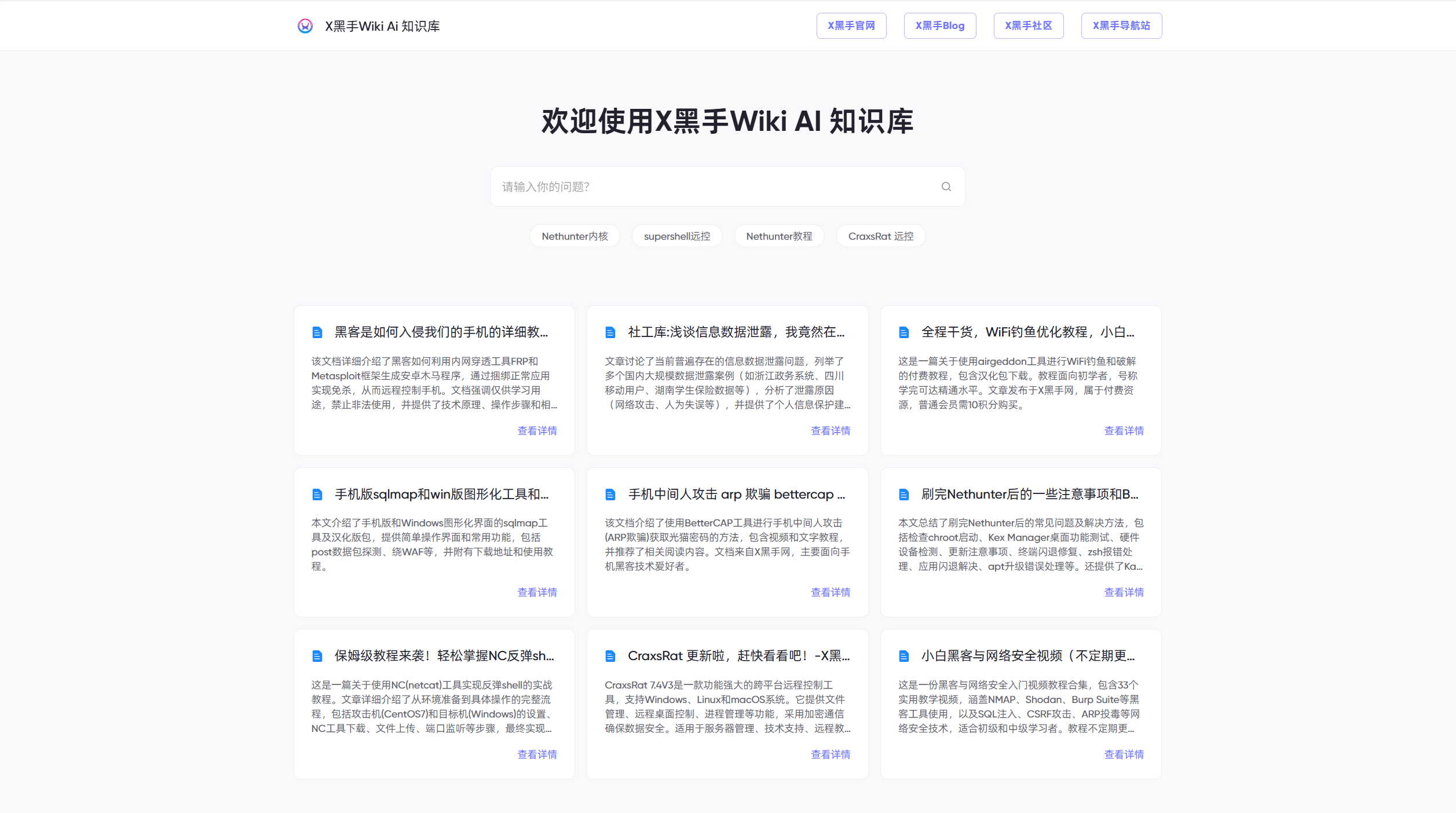Viewport: 1456px width, 813px height.
Task: Click description starting 这是一份黑客与网络安全入门视频
Action: [x=1019, y=706]
